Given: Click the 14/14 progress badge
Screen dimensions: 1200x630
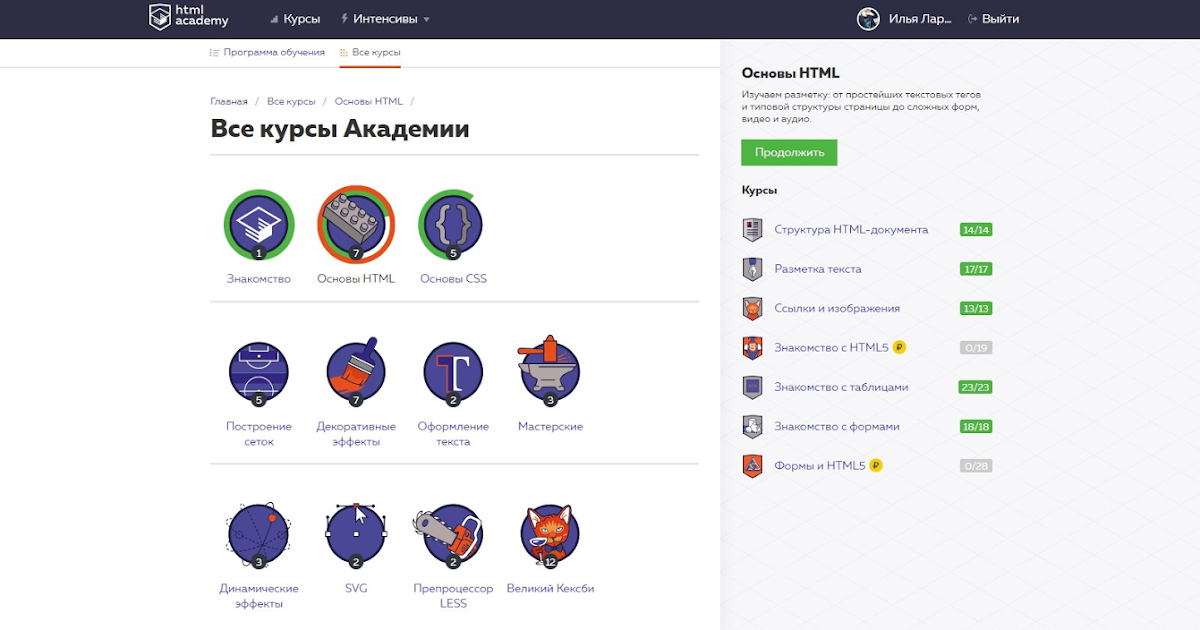Looking at the screenshot, I should coord(975,230).
